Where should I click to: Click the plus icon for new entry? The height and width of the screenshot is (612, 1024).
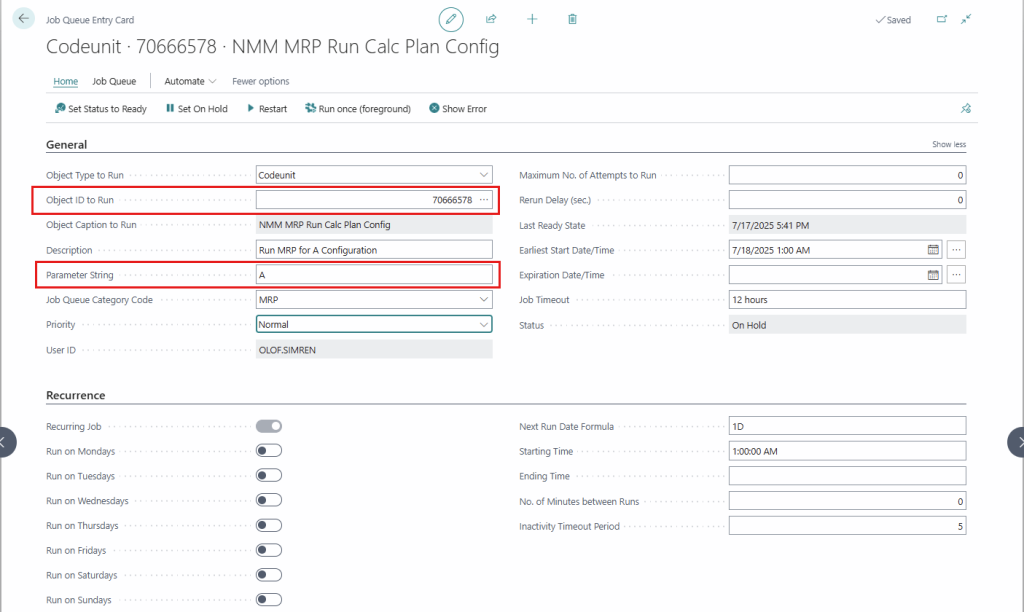pyautogui.click(x=532, y=19)
